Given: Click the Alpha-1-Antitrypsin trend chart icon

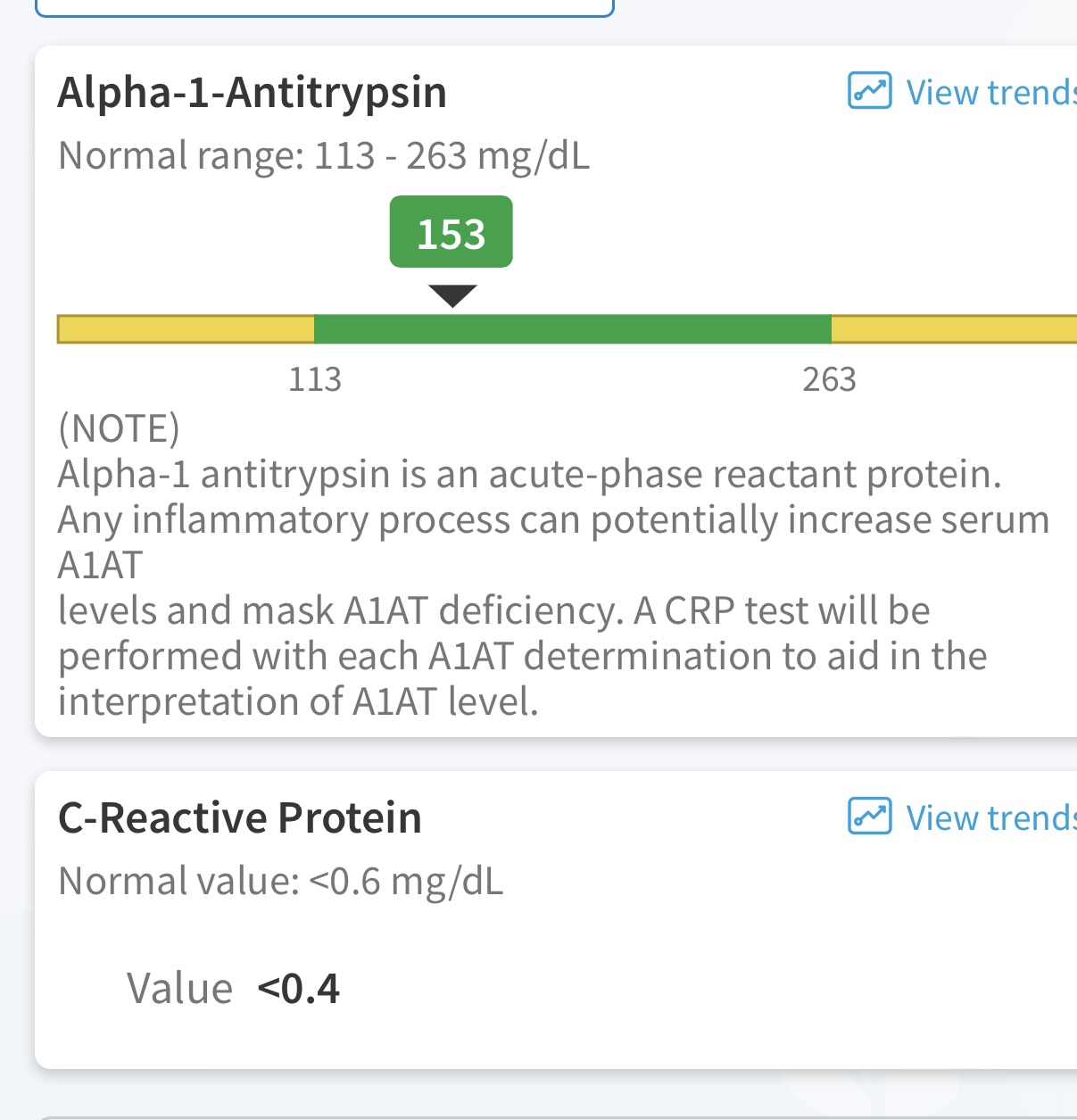Looking at the screenshot, I should [x=869, y=91].
